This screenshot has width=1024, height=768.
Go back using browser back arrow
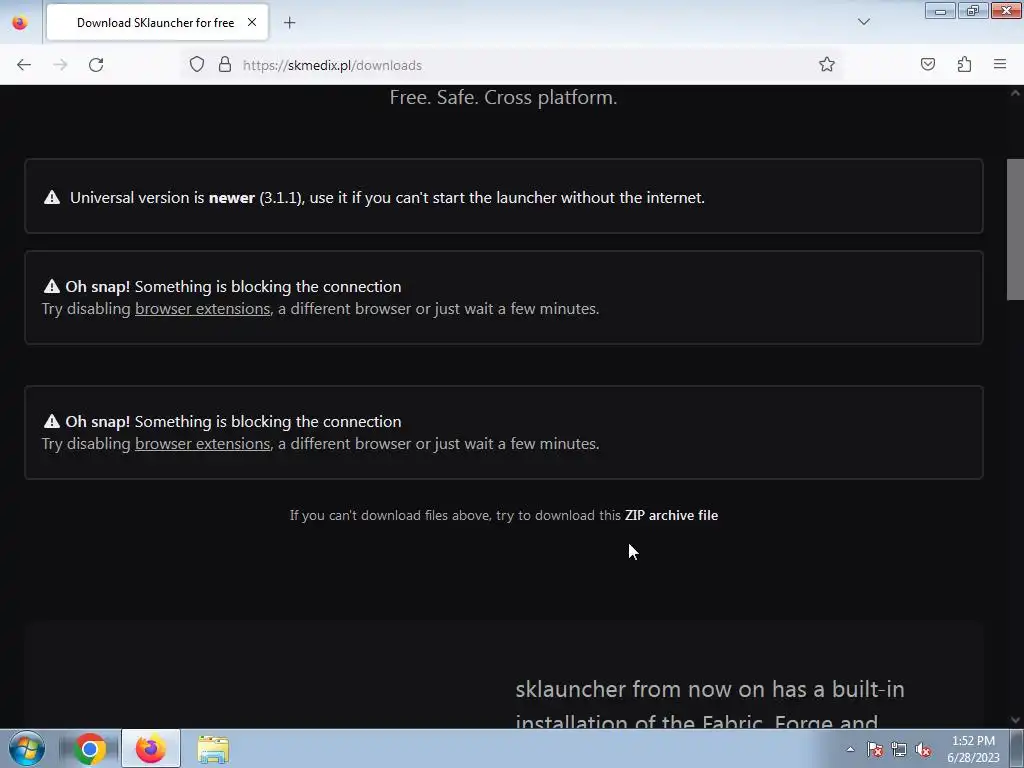pos(24,65)
